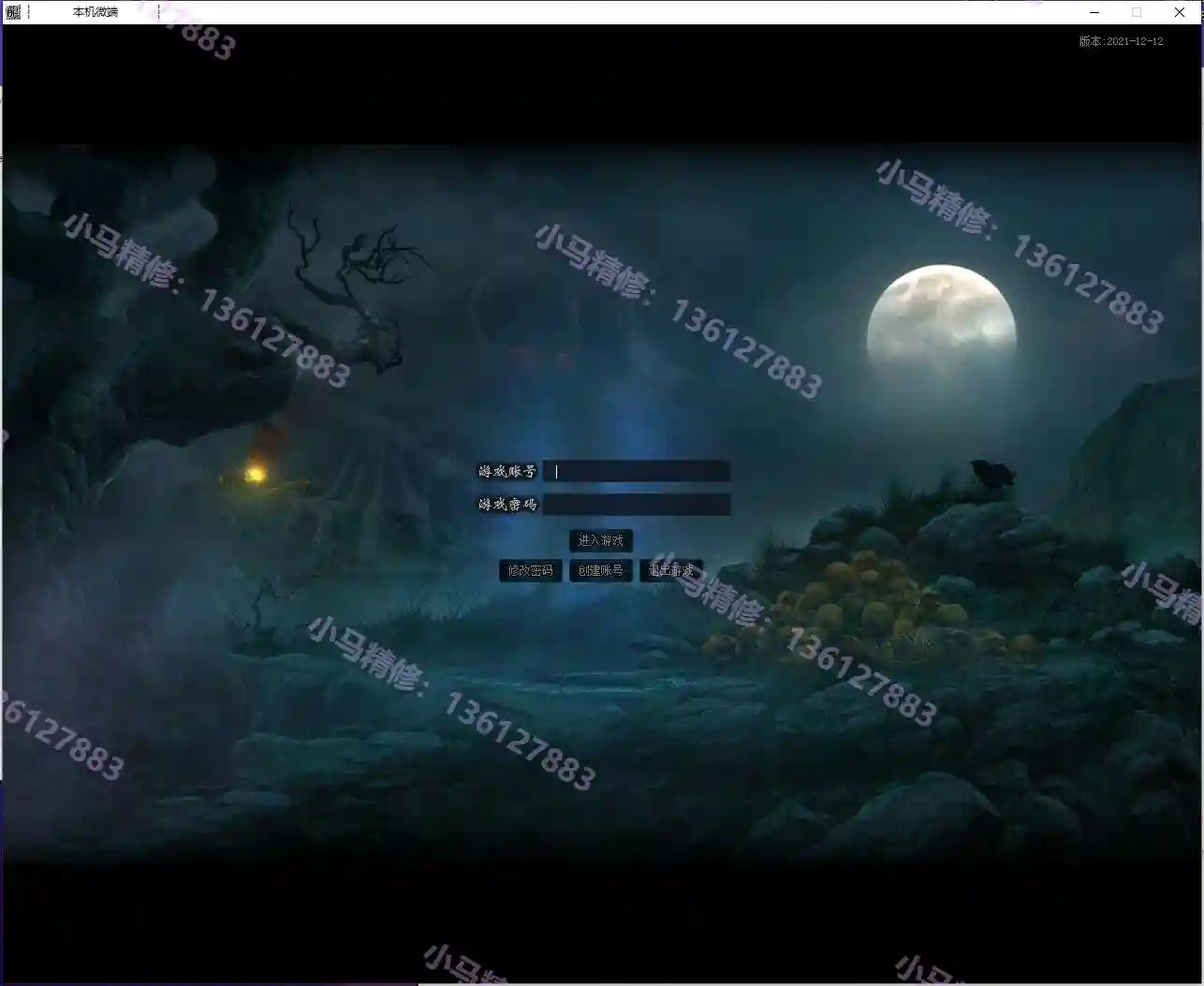The width and height of the screenshot is (1204, 986).
Task: Click the 游戏账号 account input field
Action: pos(637,471)
